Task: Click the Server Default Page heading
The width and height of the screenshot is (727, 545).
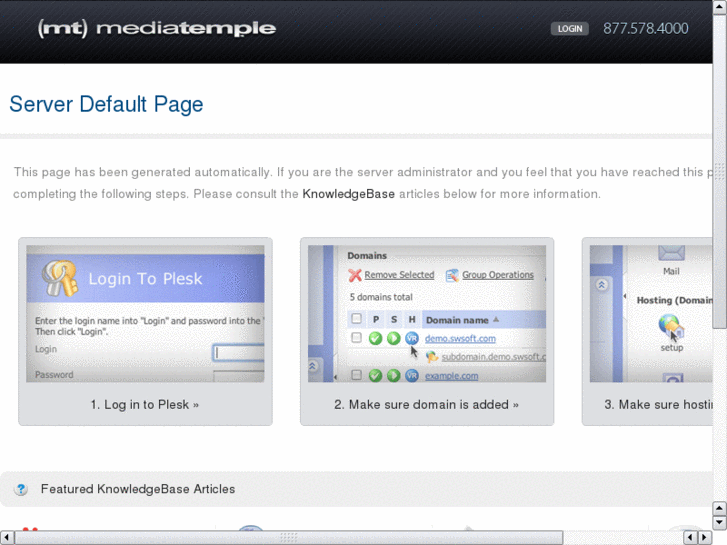Action: 106,104
